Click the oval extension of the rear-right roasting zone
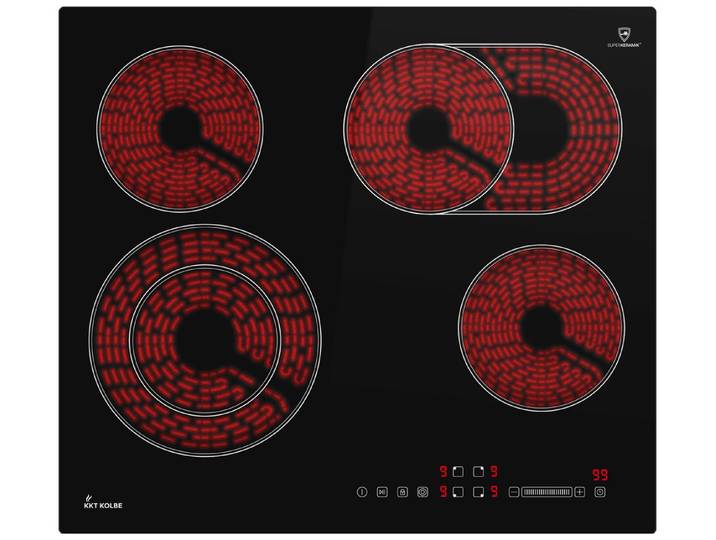This screenshot has width=716, height=540. [x=566, y=129]
